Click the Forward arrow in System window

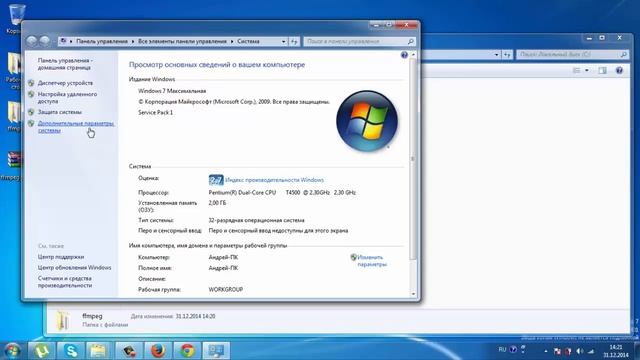tap(44, 41)
